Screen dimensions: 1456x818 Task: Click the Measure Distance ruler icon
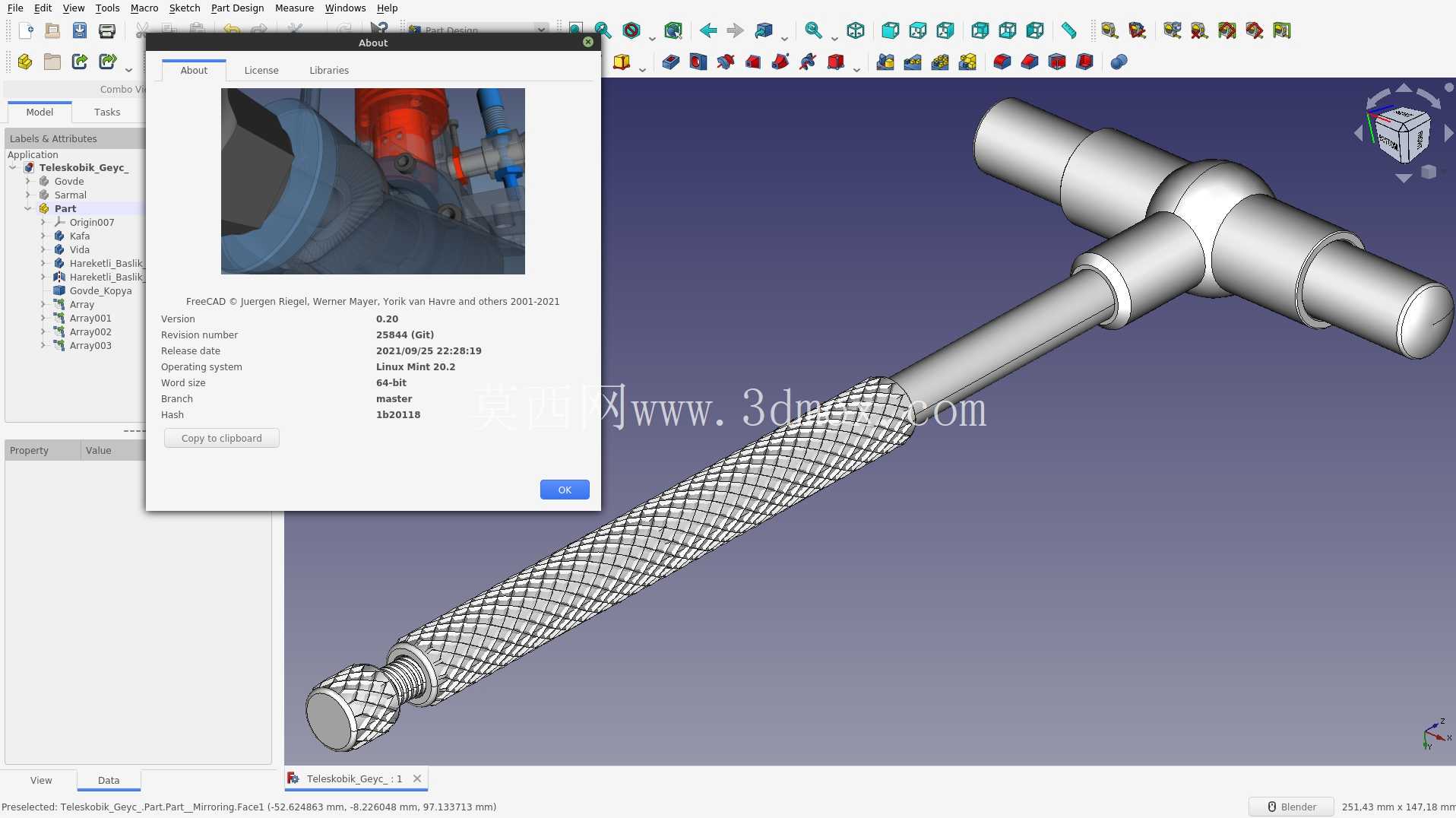[x=1069, y=30]
